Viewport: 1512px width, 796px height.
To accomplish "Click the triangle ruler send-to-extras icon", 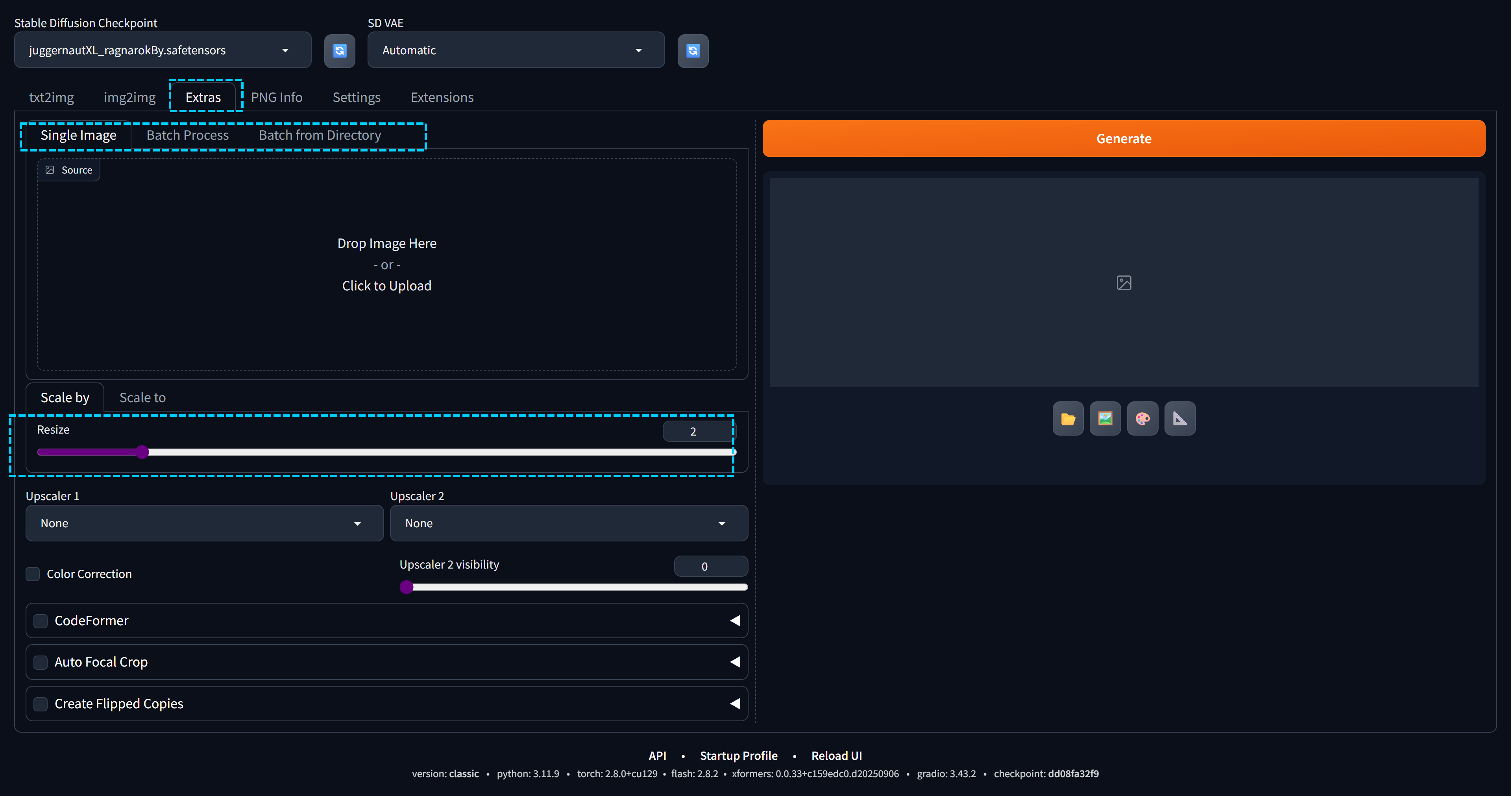I will [1180, 419].
